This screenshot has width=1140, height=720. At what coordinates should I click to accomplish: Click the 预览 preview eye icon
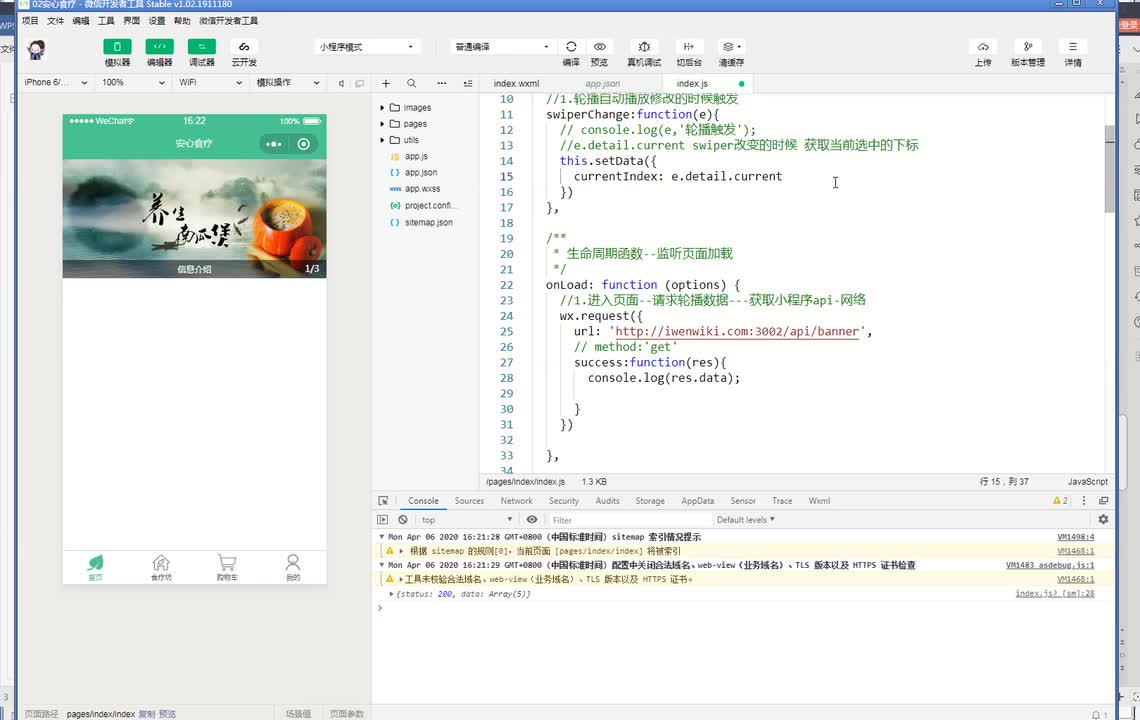click(599, 47)
